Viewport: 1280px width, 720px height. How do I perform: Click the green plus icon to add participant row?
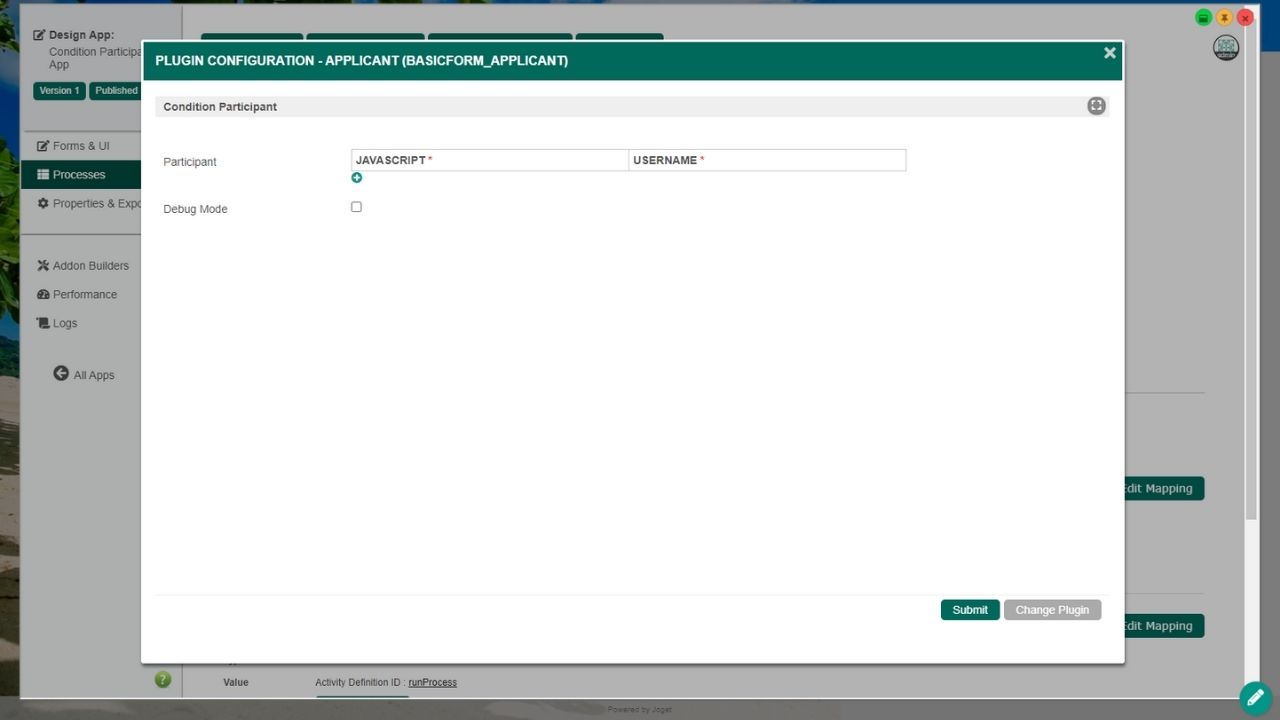(357, 178)
